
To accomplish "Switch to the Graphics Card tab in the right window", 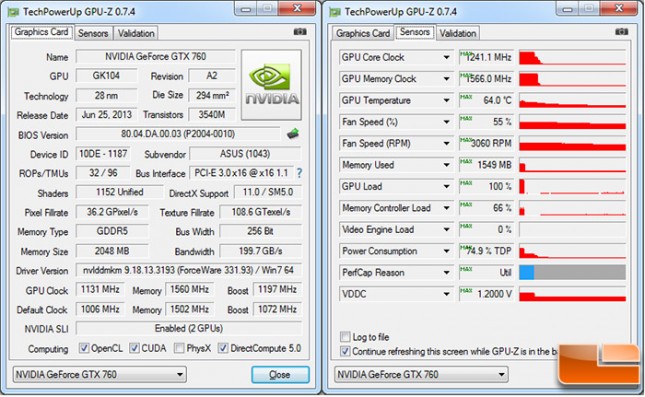I will click(363, 33).
